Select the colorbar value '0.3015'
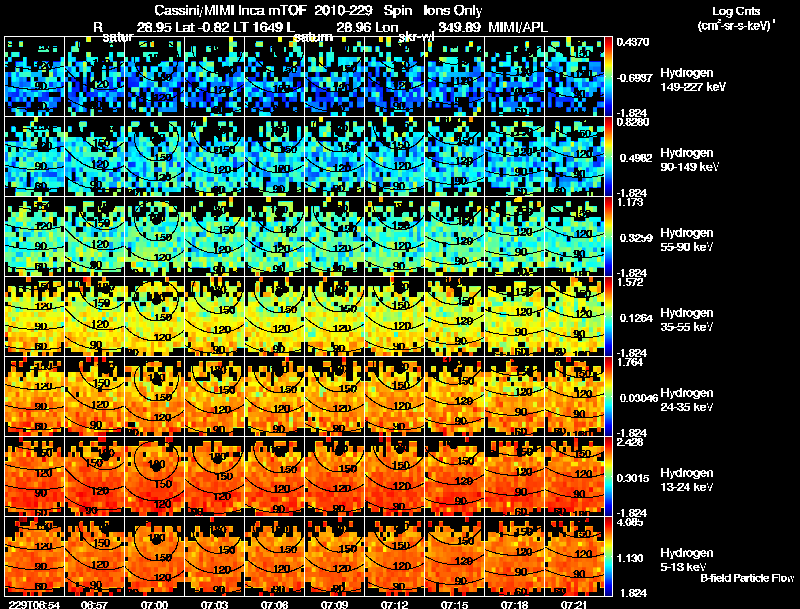 pyautogui.click(x=636, y=478)
